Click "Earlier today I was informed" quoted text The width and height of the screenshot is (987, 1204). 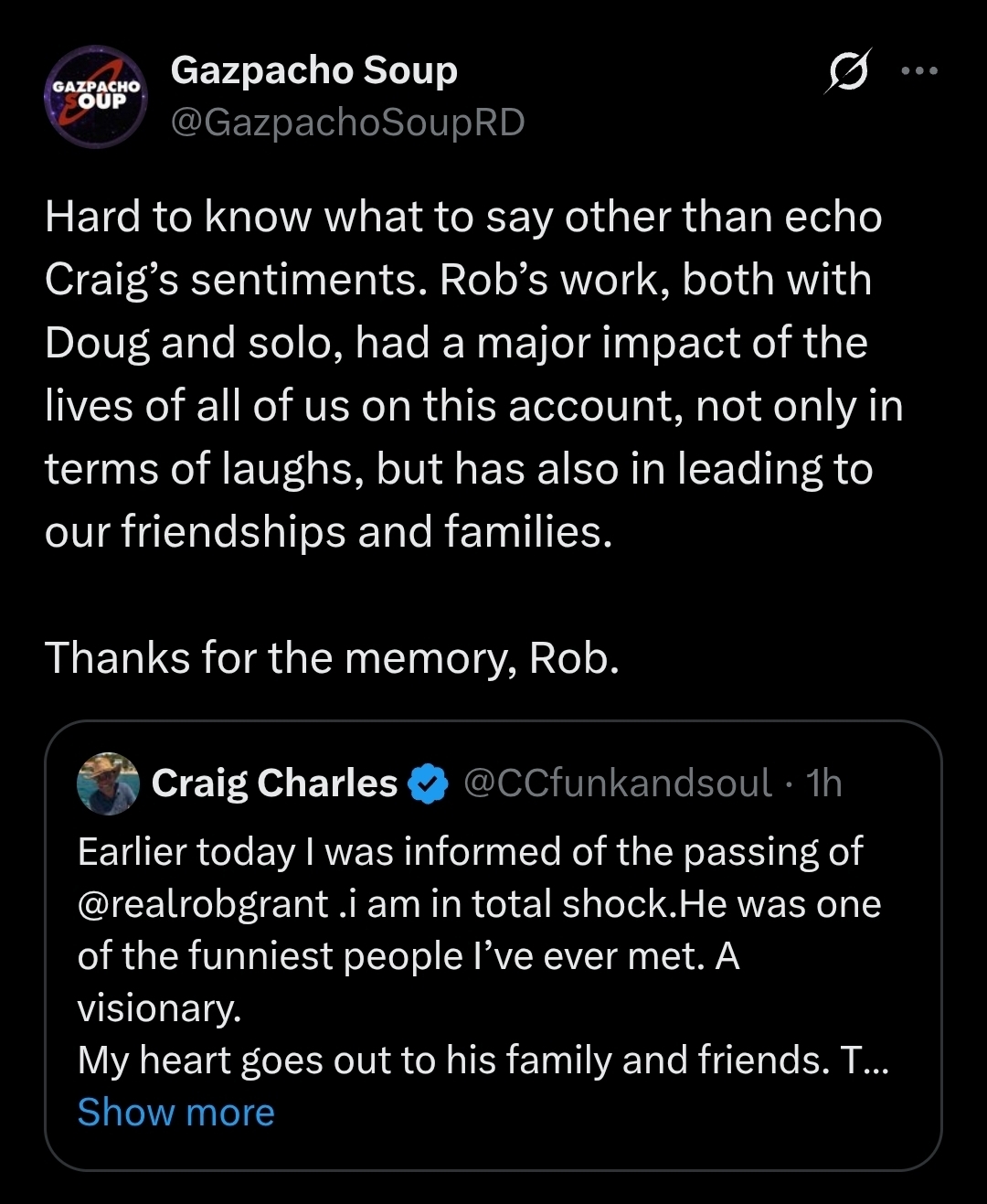click(470, 852)
